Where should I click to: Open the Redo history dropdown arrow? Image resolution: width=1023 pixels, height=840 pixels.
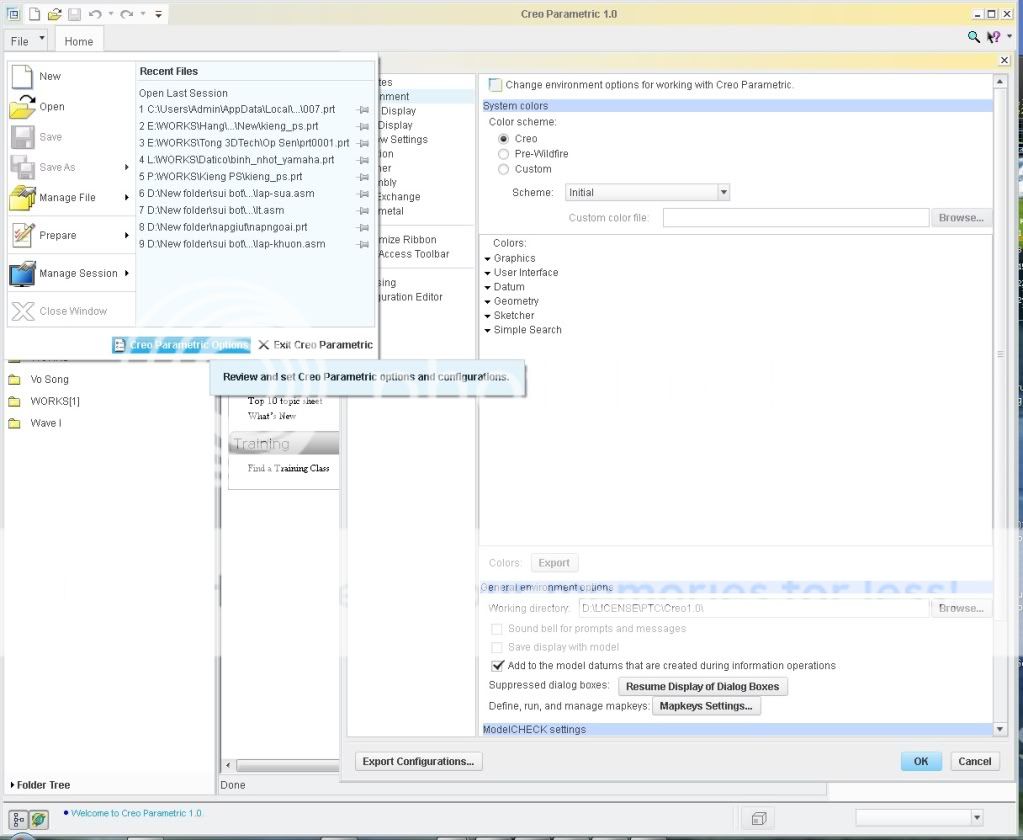tap(143, 14)
